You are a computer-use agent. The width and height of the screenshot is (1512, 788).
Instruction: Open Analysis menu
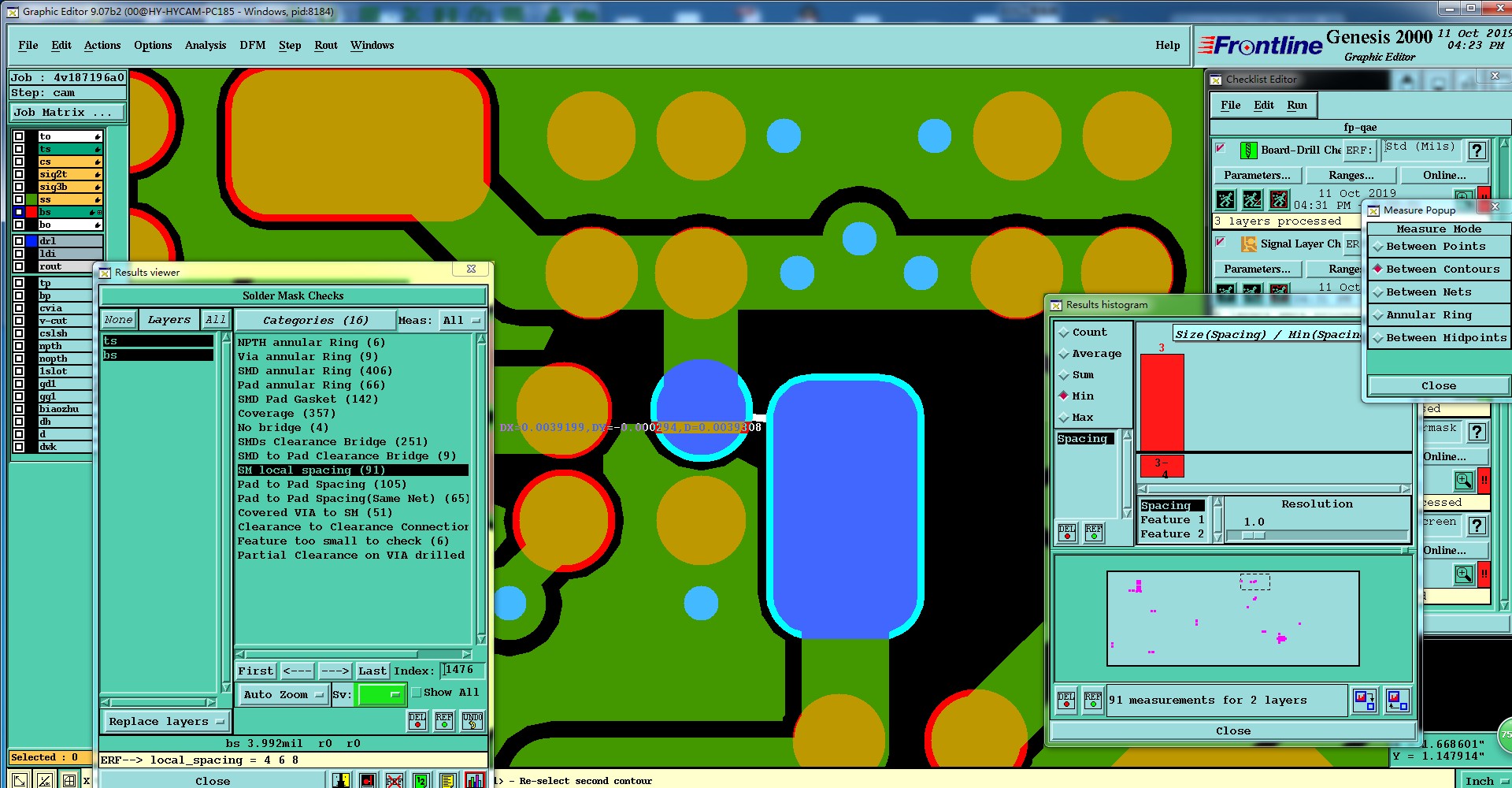point(206,45)
